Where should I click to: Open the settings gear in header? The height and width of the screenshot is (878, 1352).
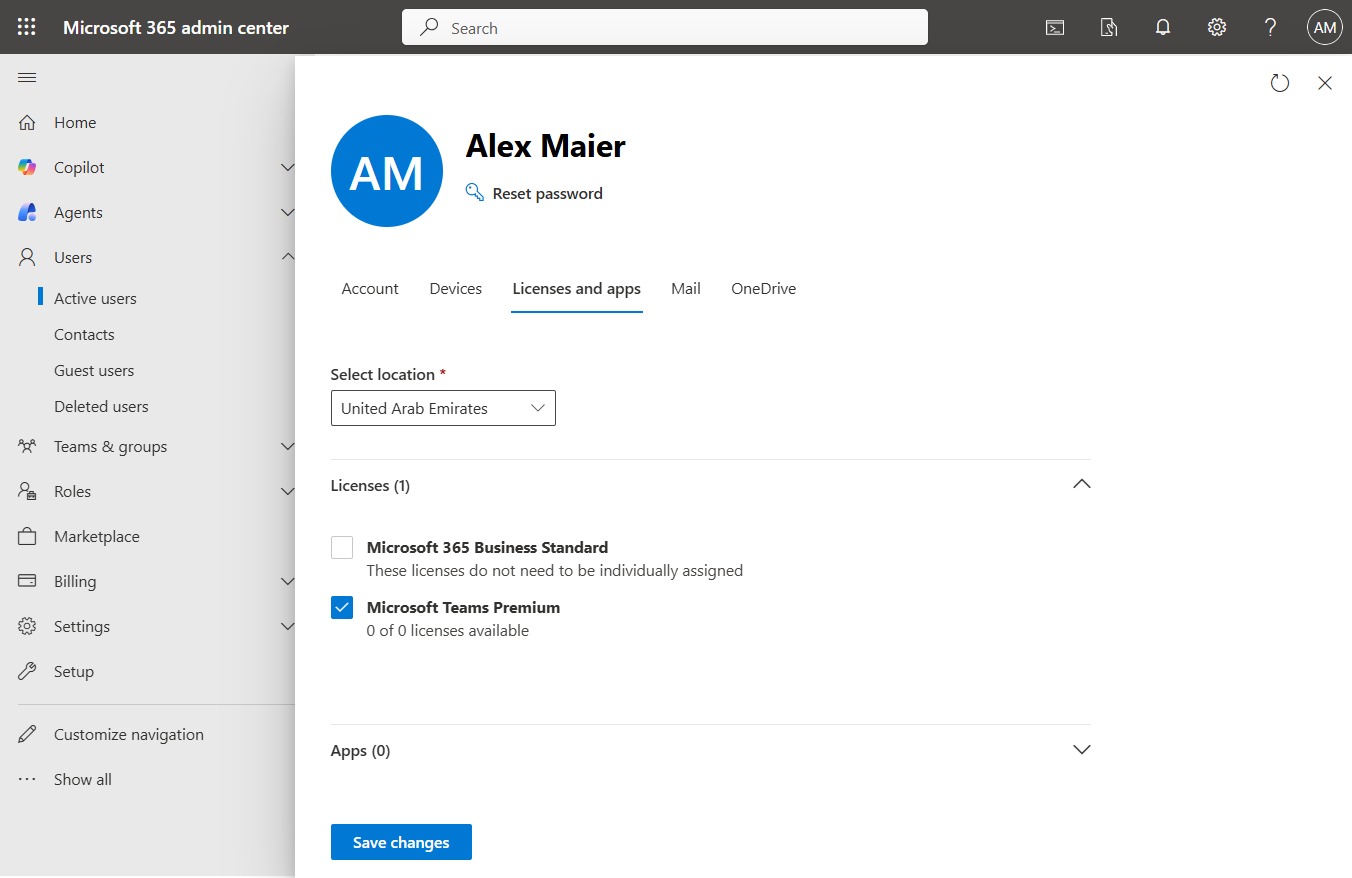(1217, 28)
